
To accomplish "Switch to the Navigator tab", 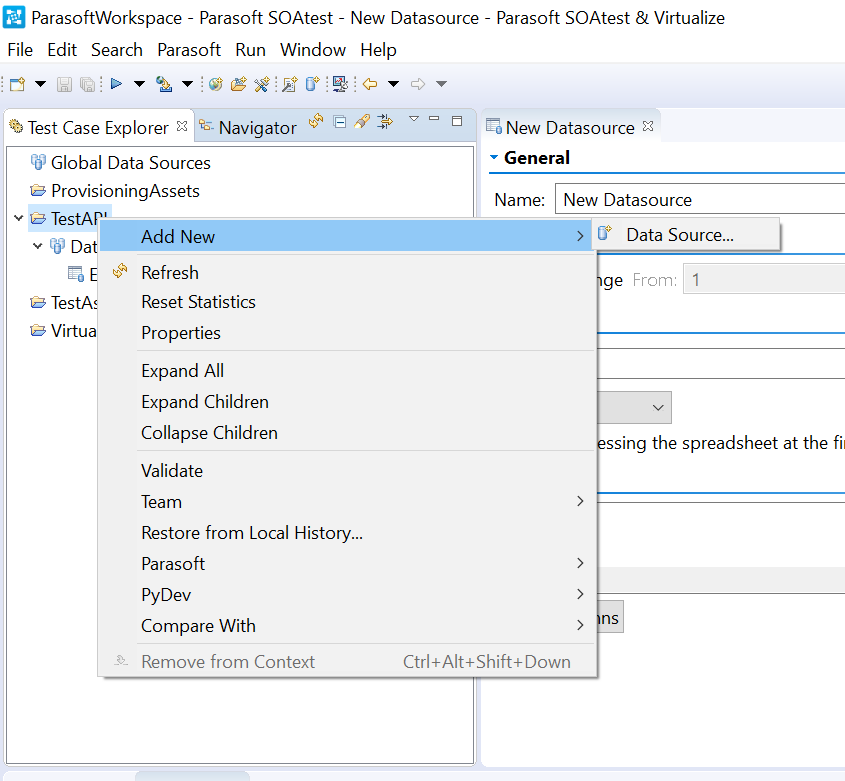I will pyautogui.click(x=249, y=127).
